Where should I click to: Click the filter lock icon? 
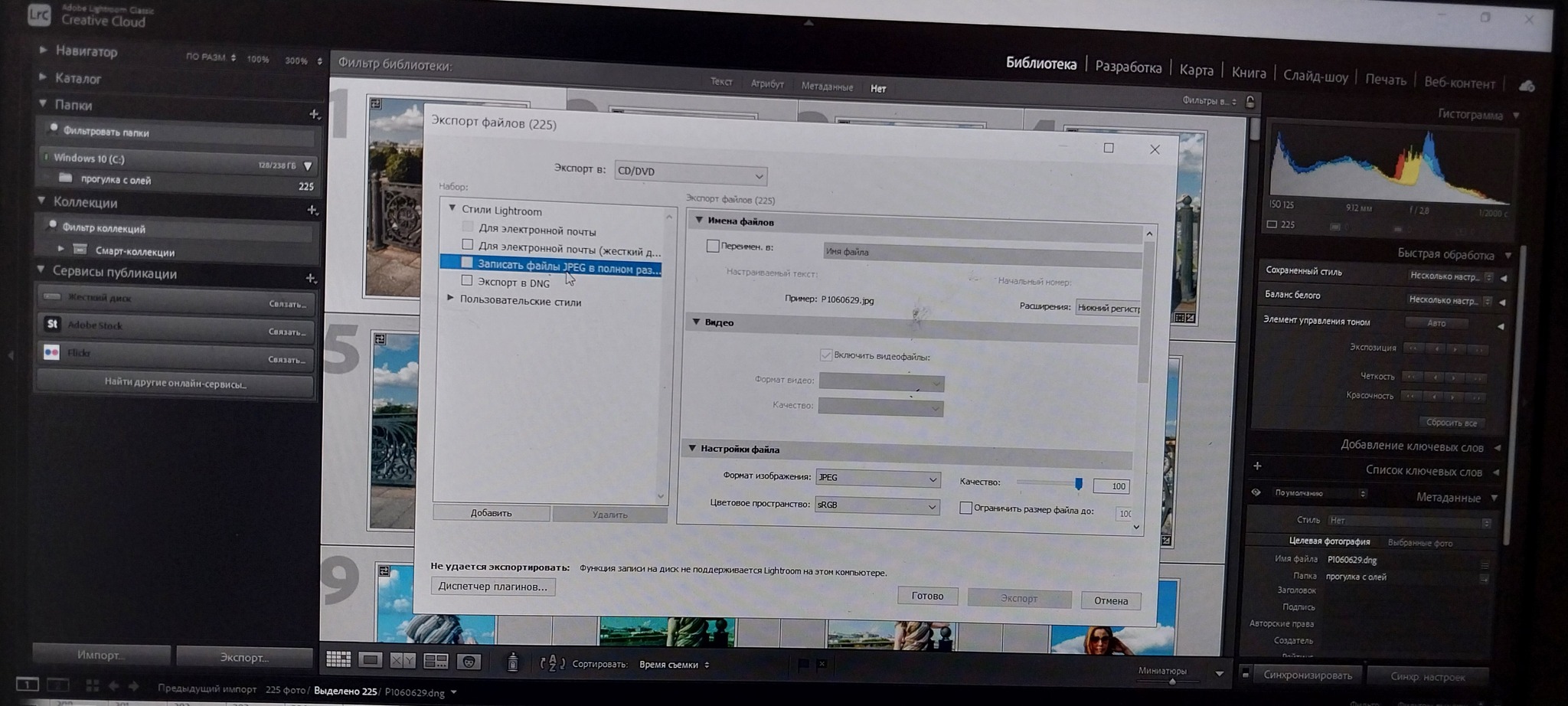click(x=1250, y=102)
